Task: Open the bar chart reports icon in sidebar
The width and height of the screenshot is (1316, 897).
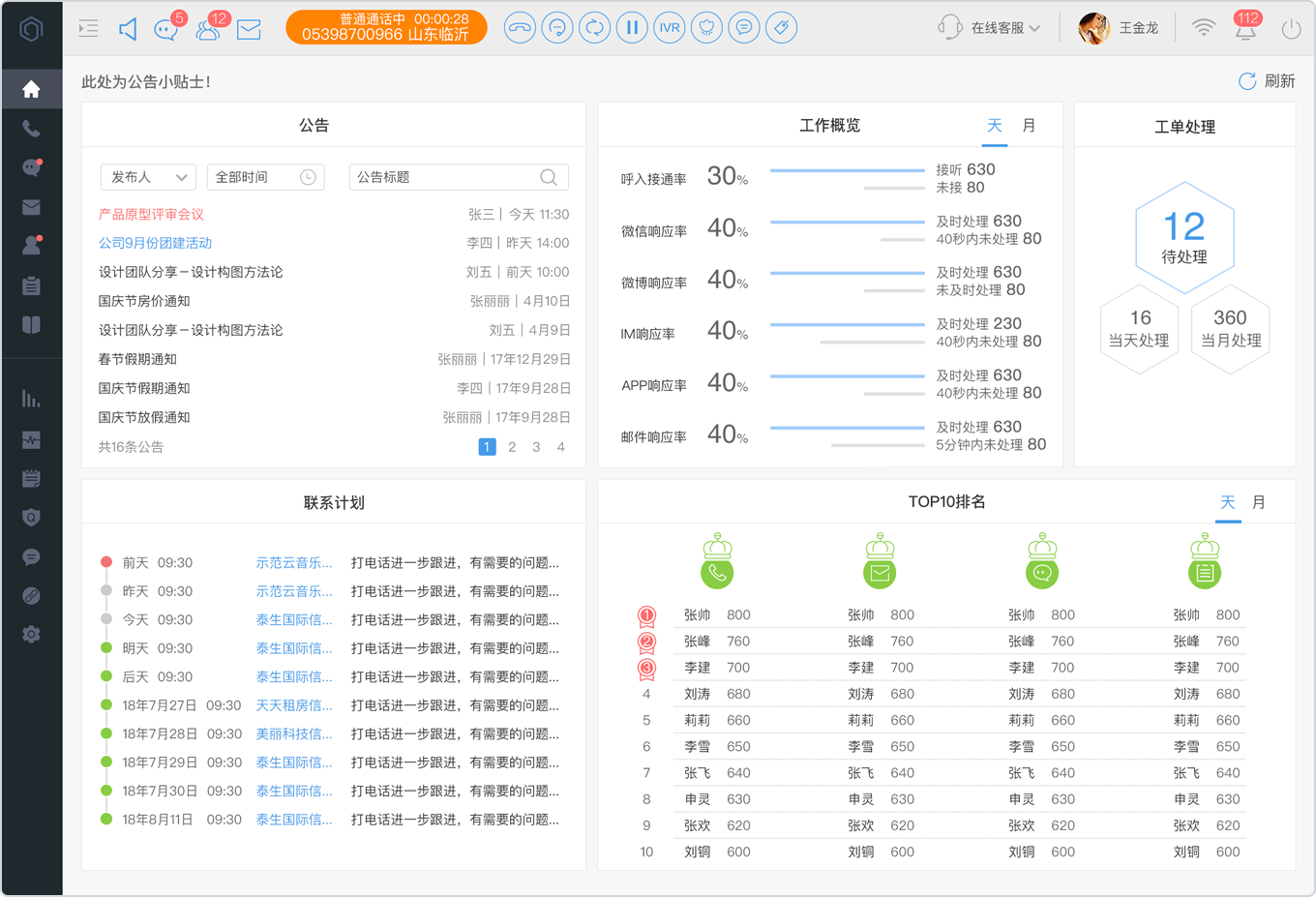Action: click(x=31, y=399)
